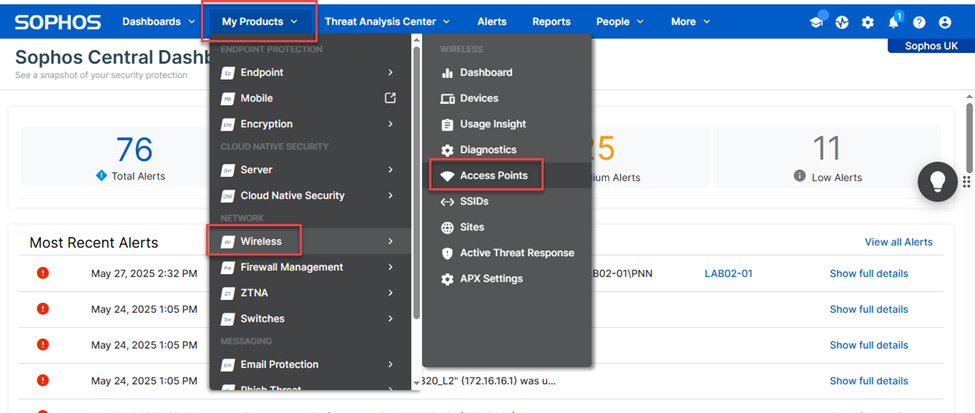Open the threat health pulse icon
This screenshot has height=413, width=975.
tap(842, 22)
